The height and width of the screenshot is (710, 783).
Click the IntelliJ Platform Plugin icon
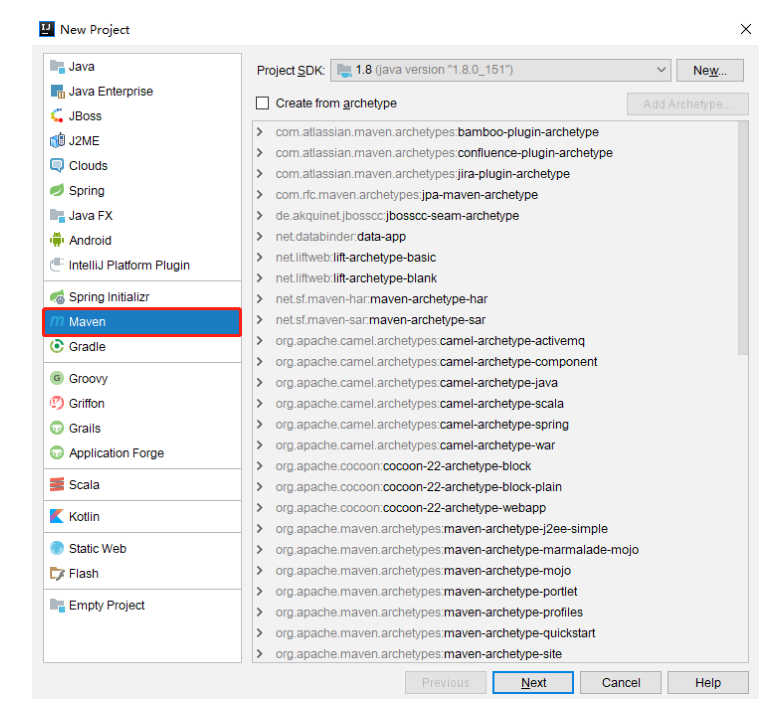click(x=57, y=265)
